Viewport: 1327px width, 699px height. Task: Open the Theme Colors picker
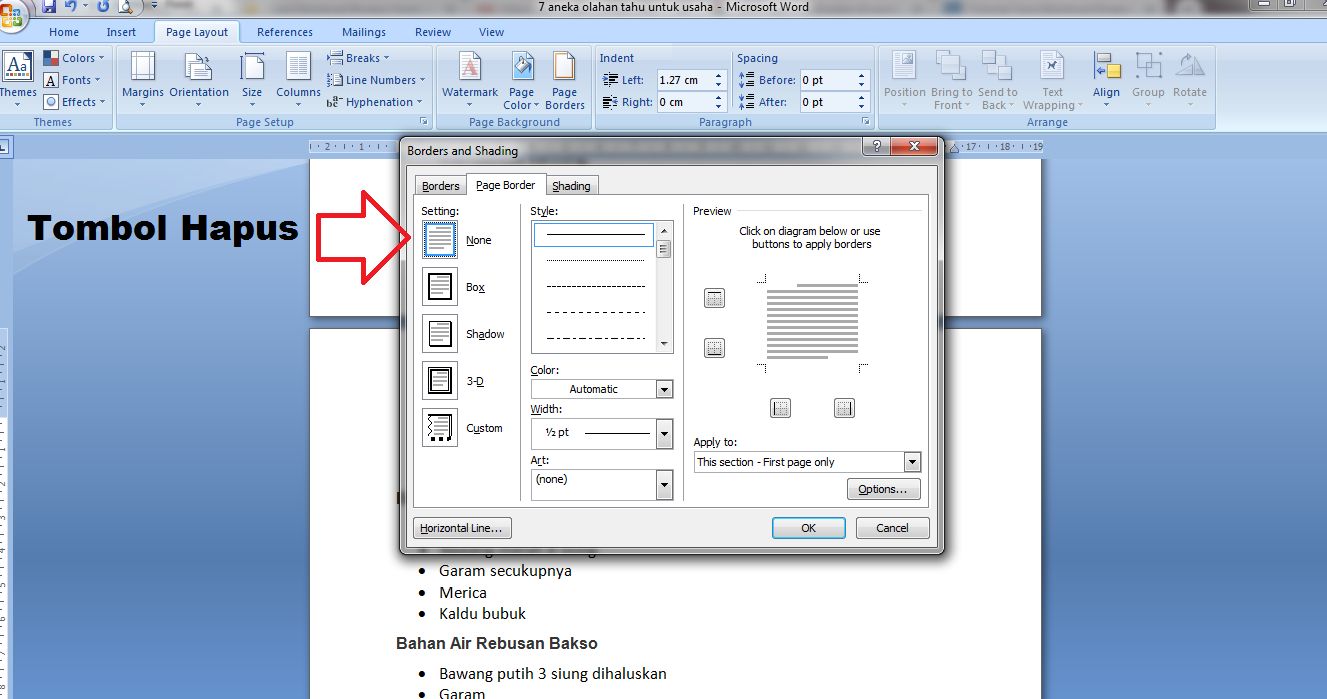[x=75, y=57]
